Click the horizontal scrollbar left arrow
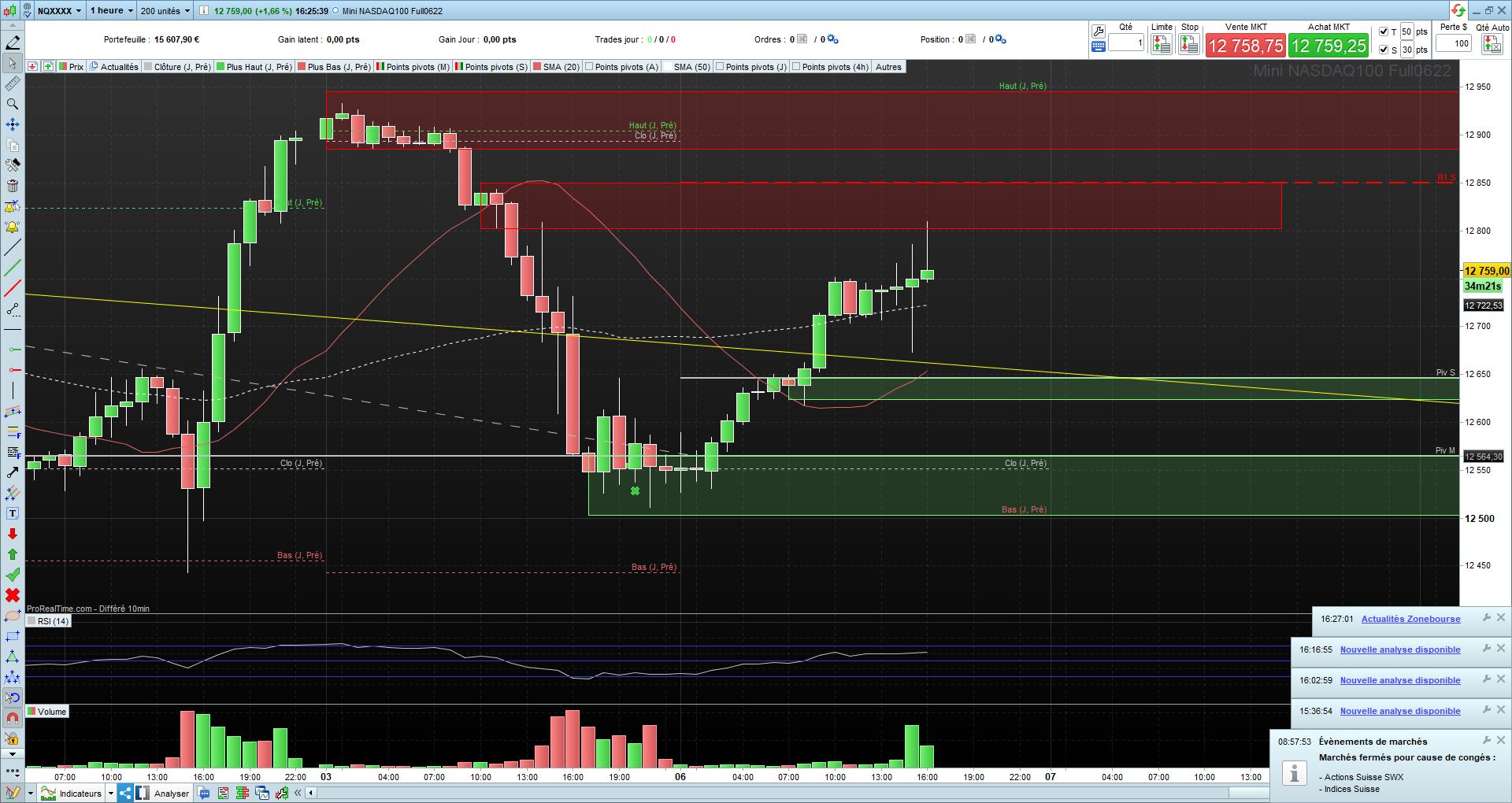1512x803 pixels. point(311,793)
